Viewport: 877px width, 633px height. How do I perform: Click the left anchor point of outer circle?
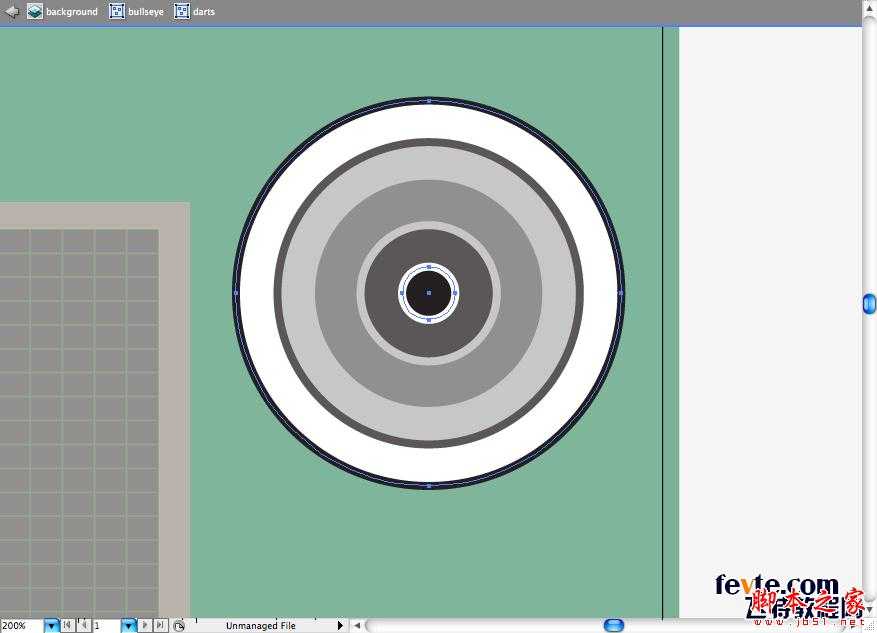236,292
